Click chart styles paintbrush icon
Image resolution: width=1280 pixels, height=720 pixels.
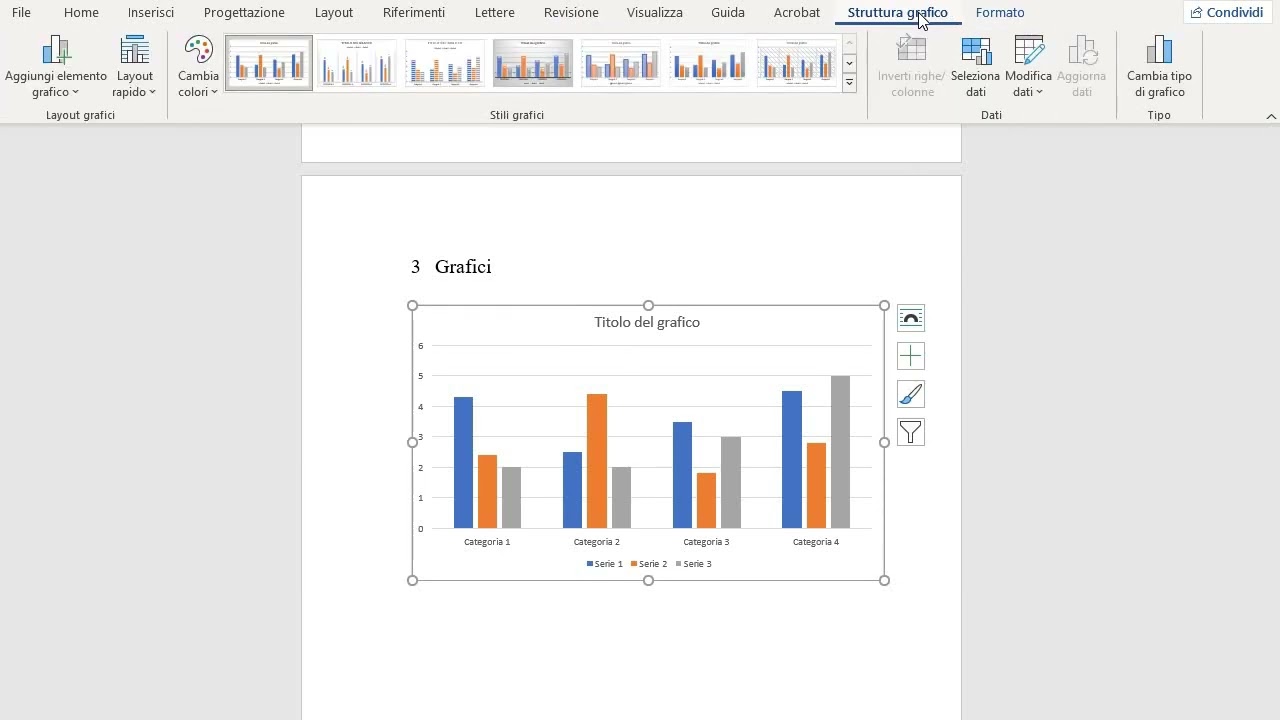pos(911,394)
